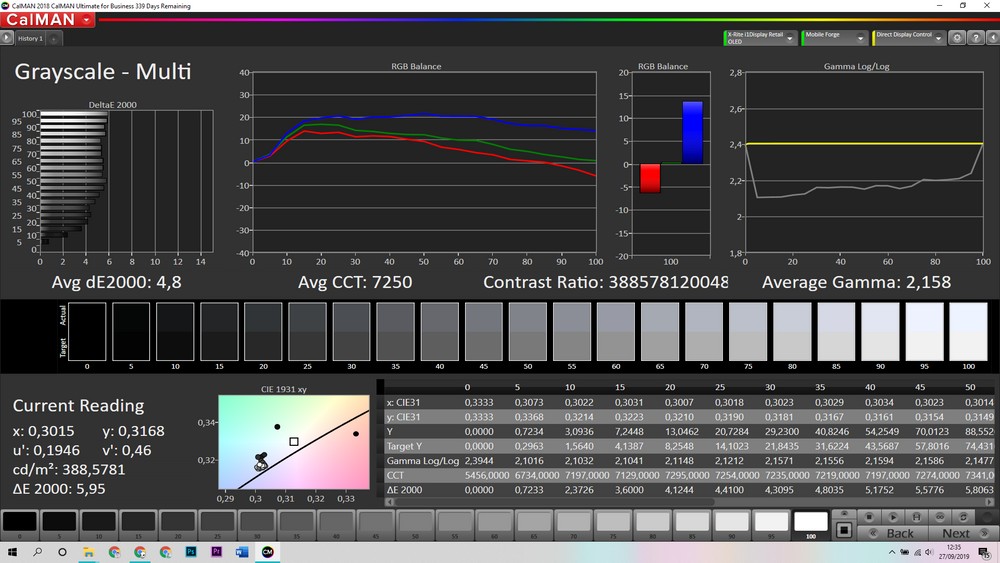
Task: Click the Average Gamma: 2,158 readout
Action: click(x=856, y=282)
